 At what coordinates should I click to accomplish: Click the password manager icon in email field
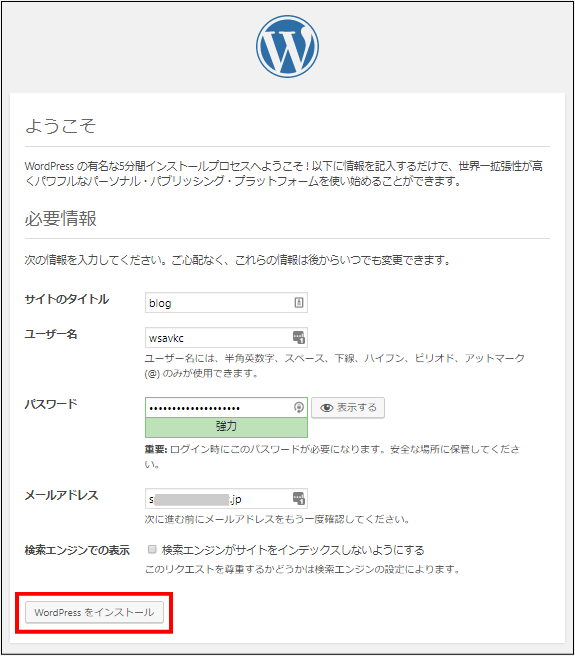click(298, 498)
